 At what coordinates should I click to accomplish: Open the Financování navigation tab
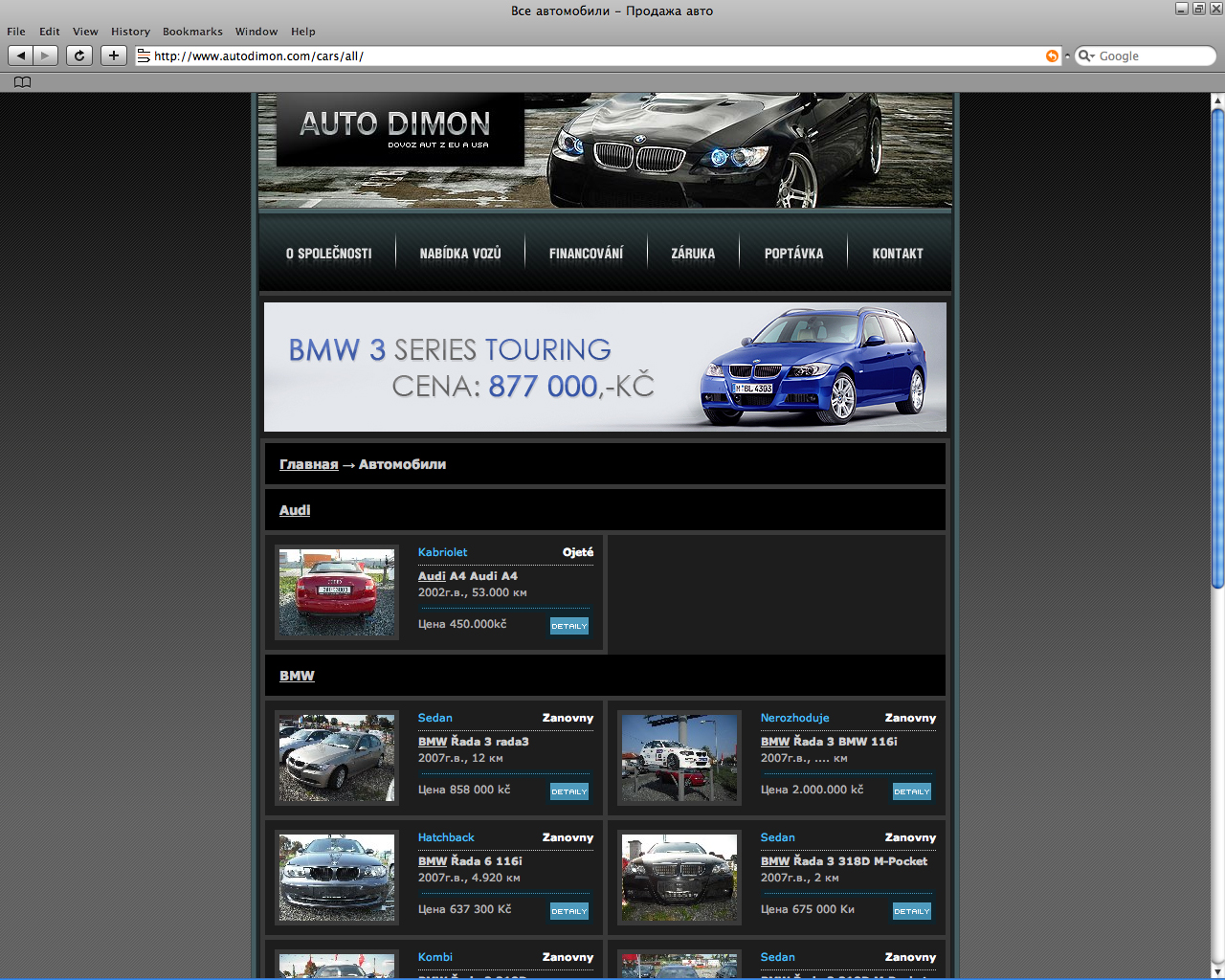[586, 254]
